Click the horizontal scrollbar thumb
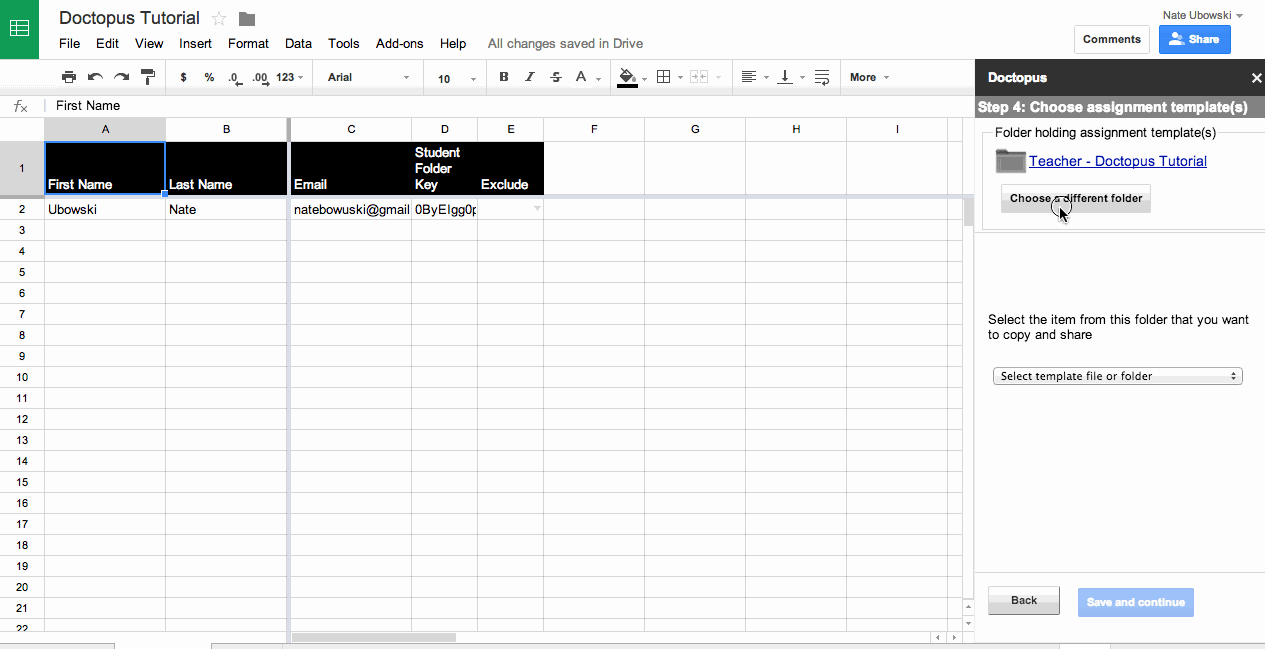The height and width of the screenshot is (649, 1265). 373,637
